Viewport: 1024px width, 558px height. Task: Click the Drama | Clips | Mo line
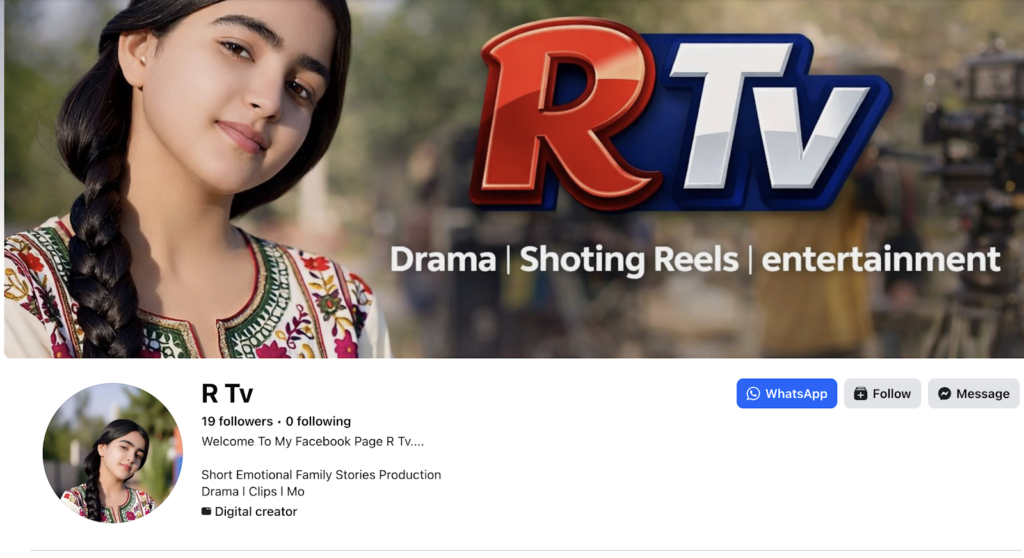click(253, 492)
